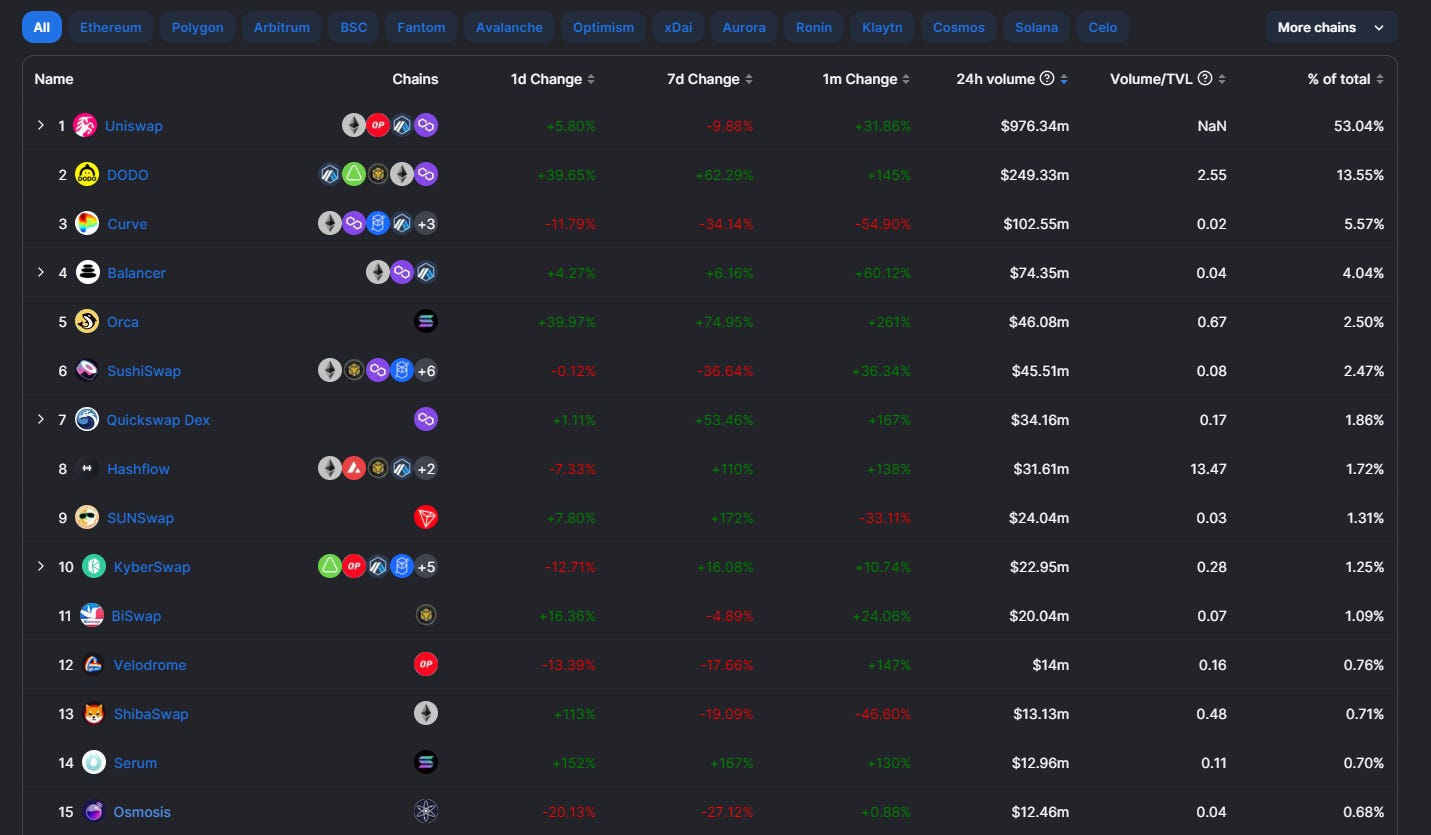
Task: Click the Polygon icon in Quickswap Dex row
Action: point(426,419)
